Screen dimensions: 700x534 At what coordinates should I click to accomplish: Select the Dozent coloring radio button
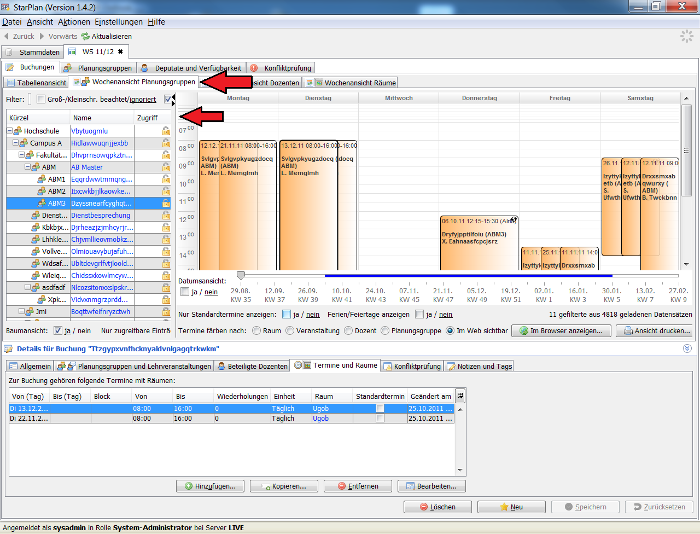[x=348, y=330]
